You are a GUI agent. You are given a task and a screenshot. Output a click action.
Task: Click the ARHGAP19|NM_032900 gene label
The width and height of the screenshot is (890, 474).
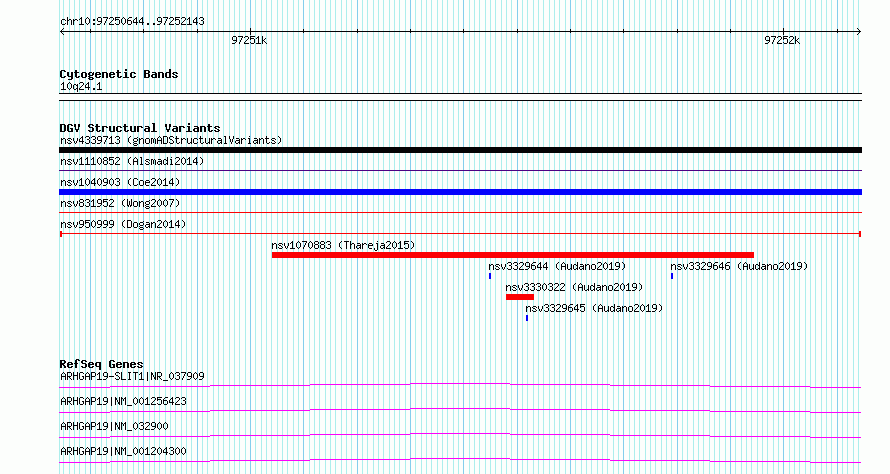click(114, 426)
